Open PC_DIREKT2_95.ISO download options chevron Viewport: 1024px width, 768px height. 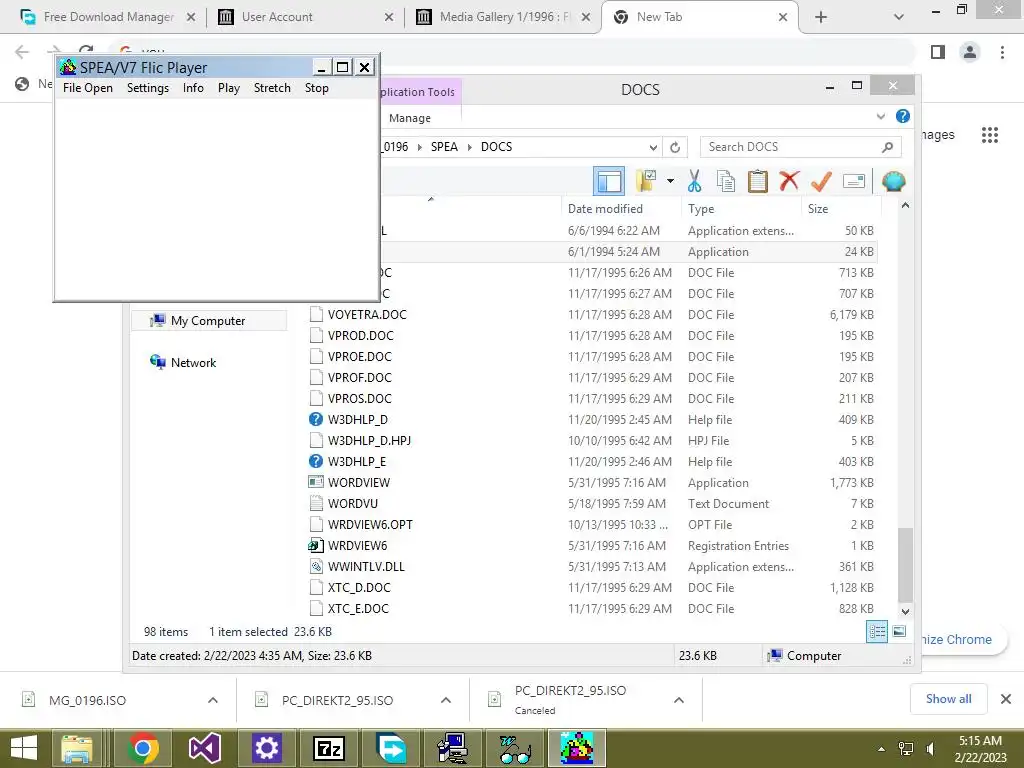click(446, 700)
